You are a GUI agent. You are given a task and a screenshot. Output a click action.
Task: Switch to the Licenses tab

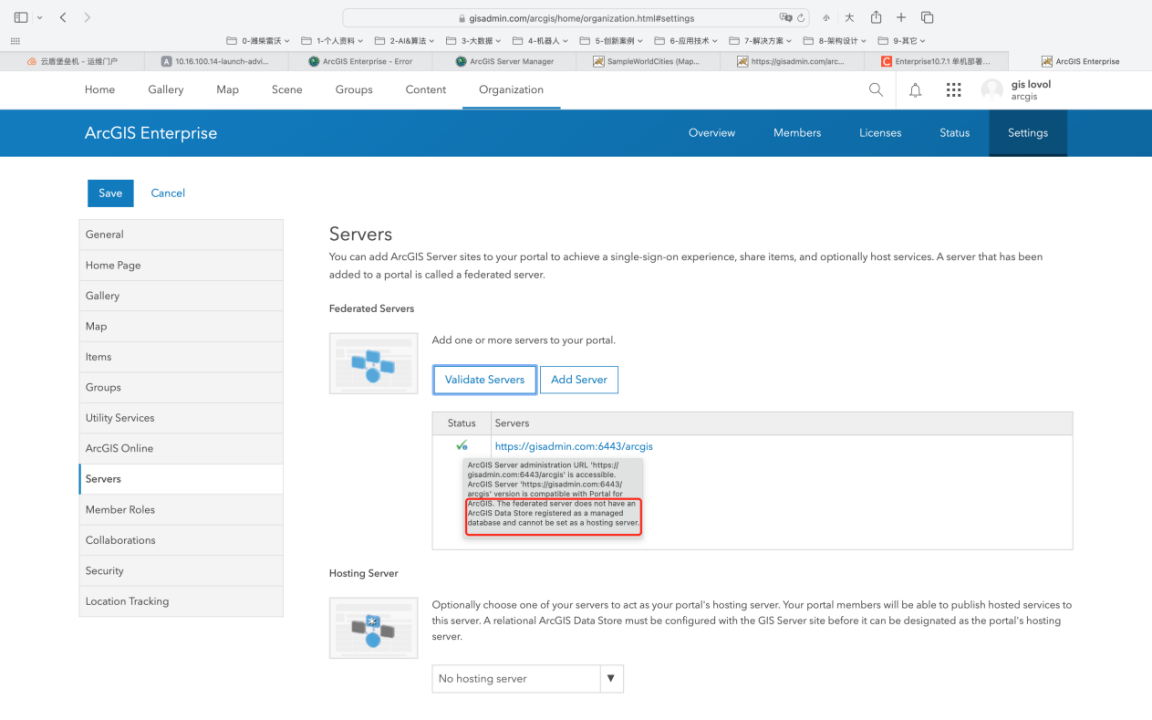point(880,133)
